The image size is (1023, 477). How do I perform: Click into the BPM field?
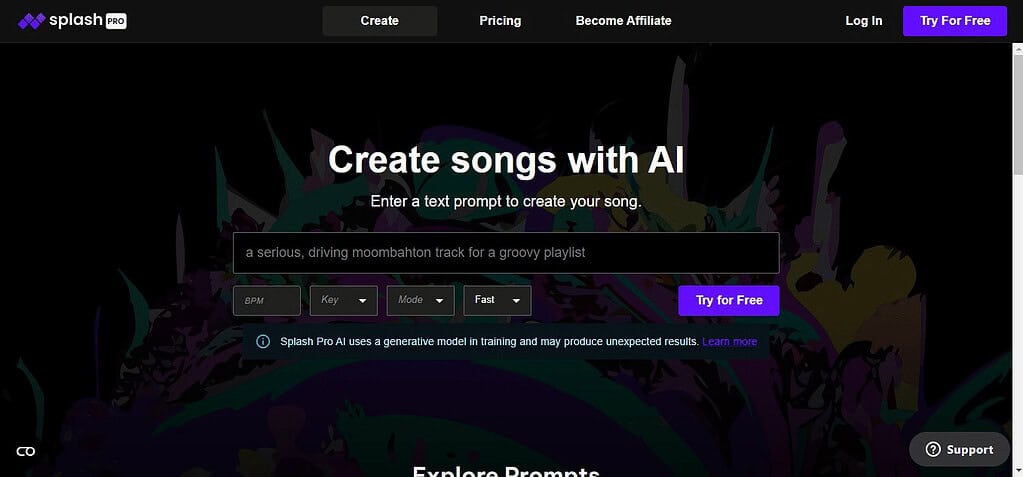pos(267,300)
